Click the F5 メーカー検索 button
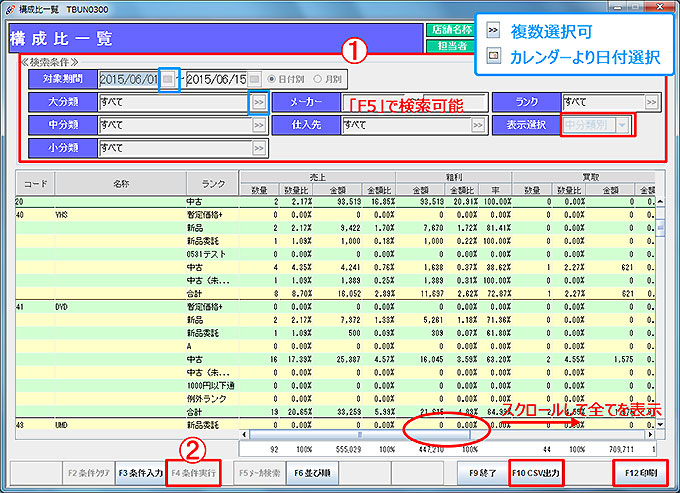 [260, 473]
